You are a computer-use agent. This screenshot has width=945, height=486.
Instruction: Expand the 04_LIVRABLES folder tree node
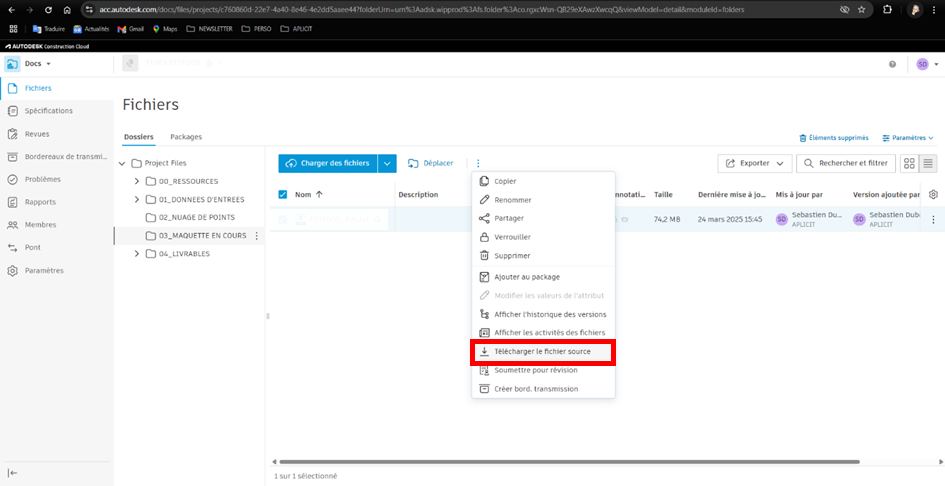click(x=137, y=254)
